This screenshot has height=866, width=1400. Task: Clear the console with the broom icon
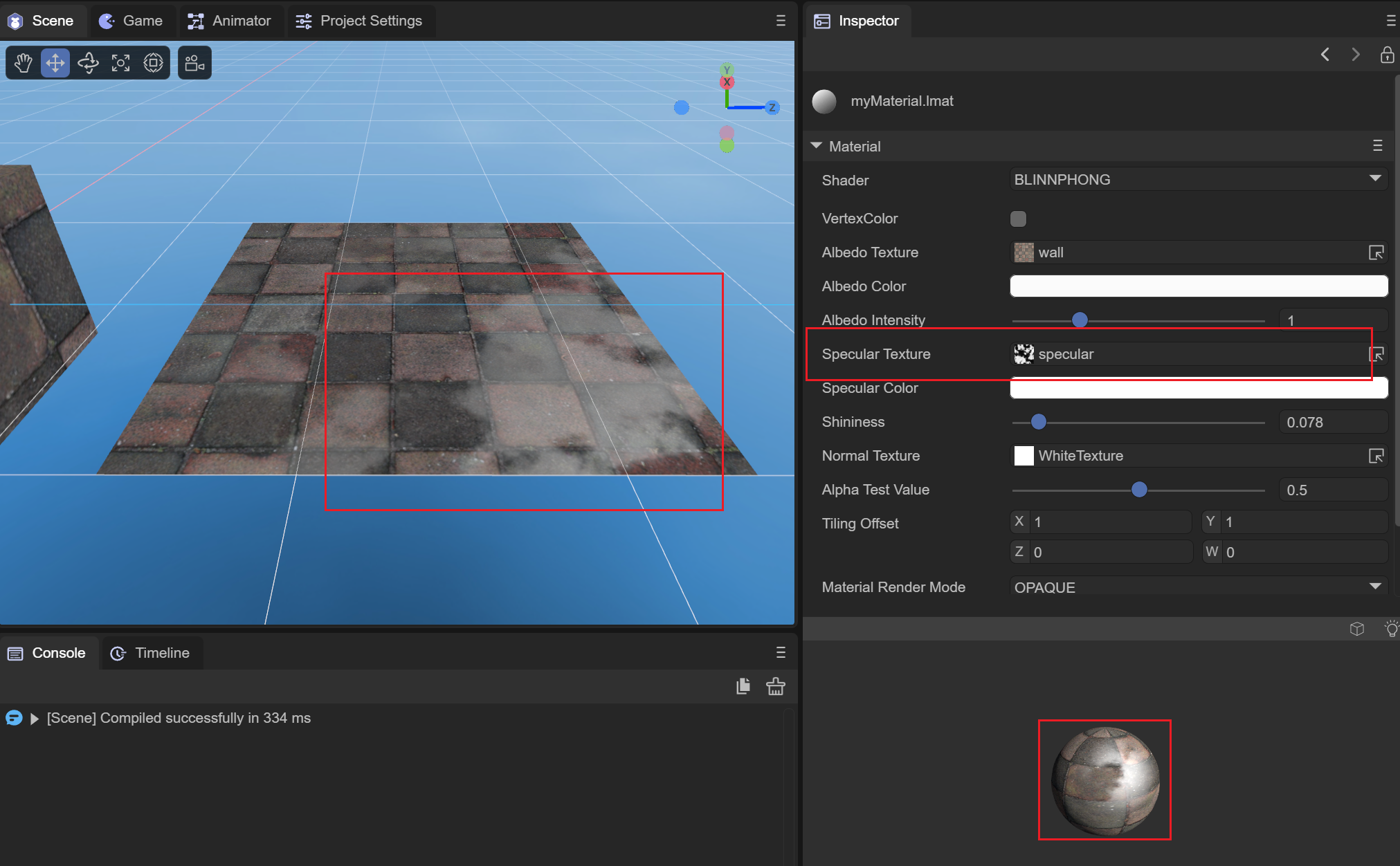point(775,686)
